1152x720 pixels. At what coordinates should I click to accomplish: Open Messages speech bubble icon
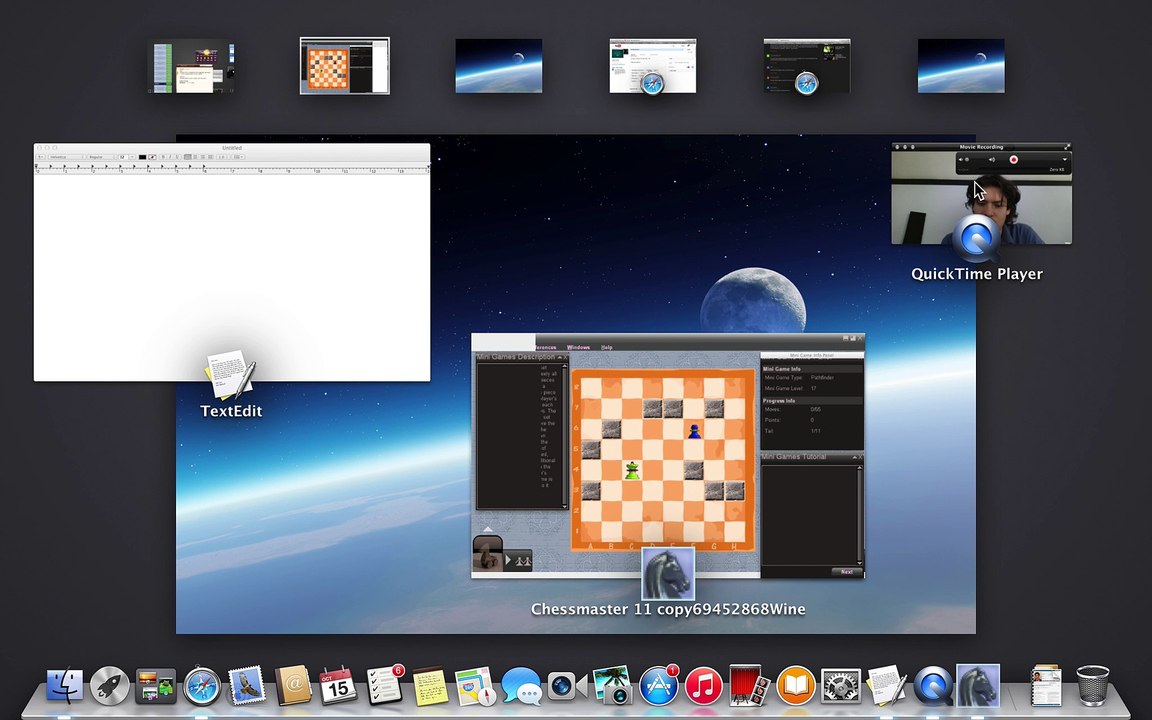click(521, 685)
